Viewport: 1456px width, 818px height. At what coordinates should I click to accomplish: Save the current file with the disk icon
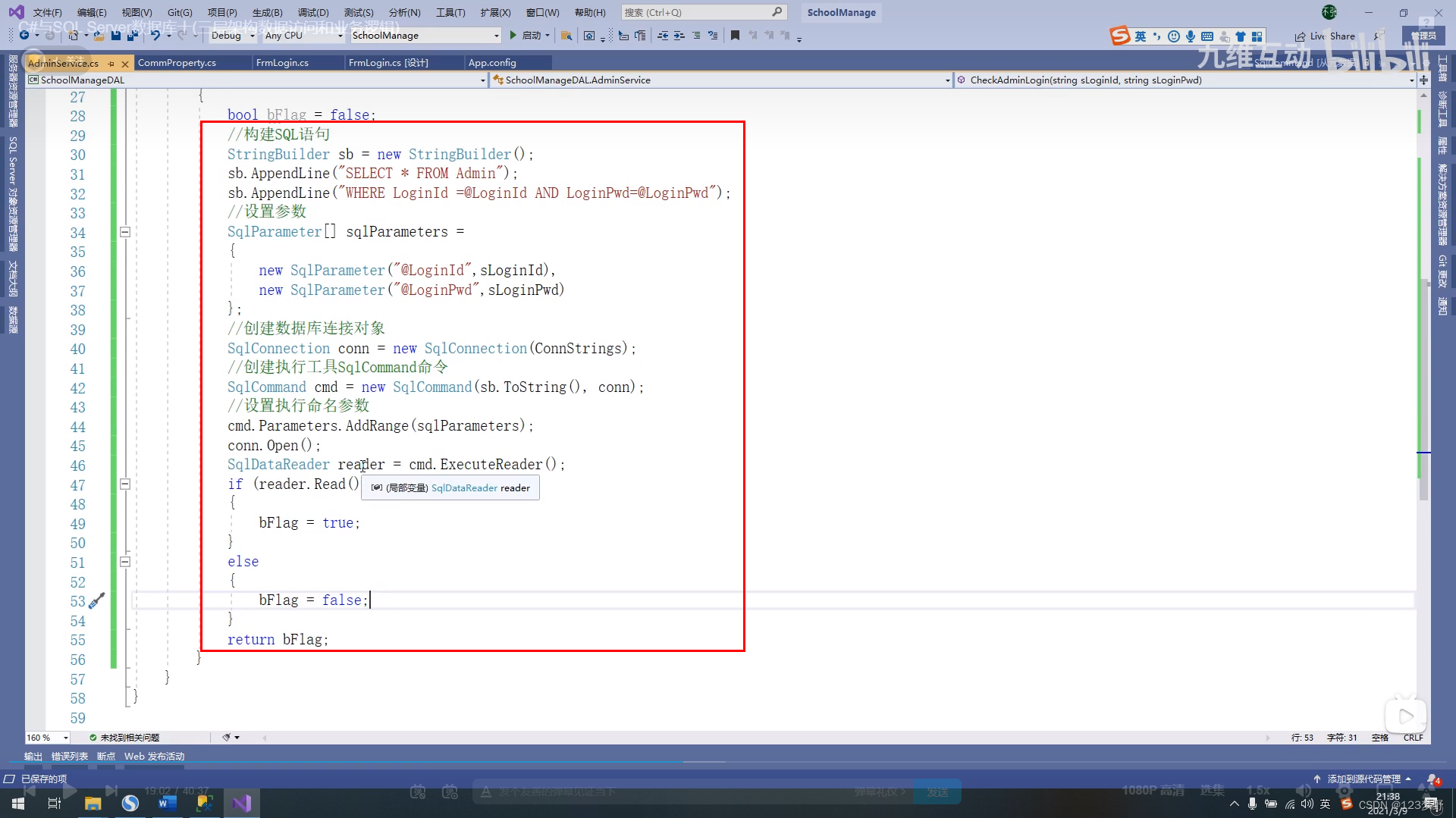(116, 36)
